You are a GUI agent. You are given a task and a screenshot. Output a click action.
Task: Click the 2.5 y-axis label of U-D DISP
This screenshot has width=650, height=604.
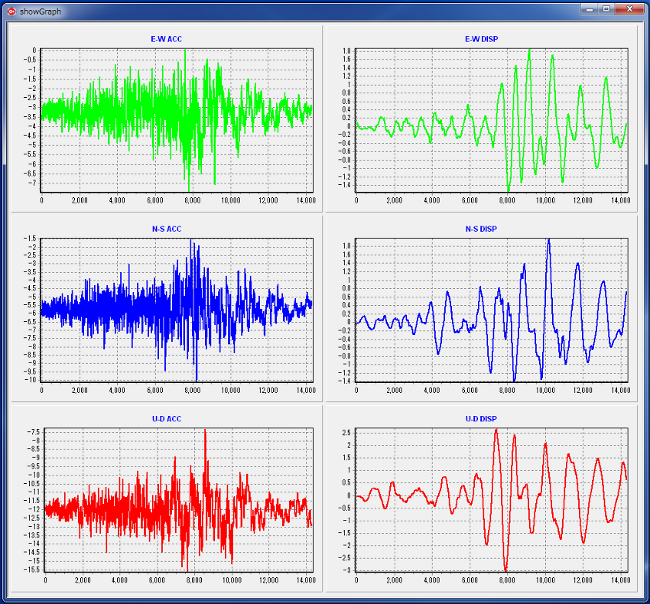(347, 433)
